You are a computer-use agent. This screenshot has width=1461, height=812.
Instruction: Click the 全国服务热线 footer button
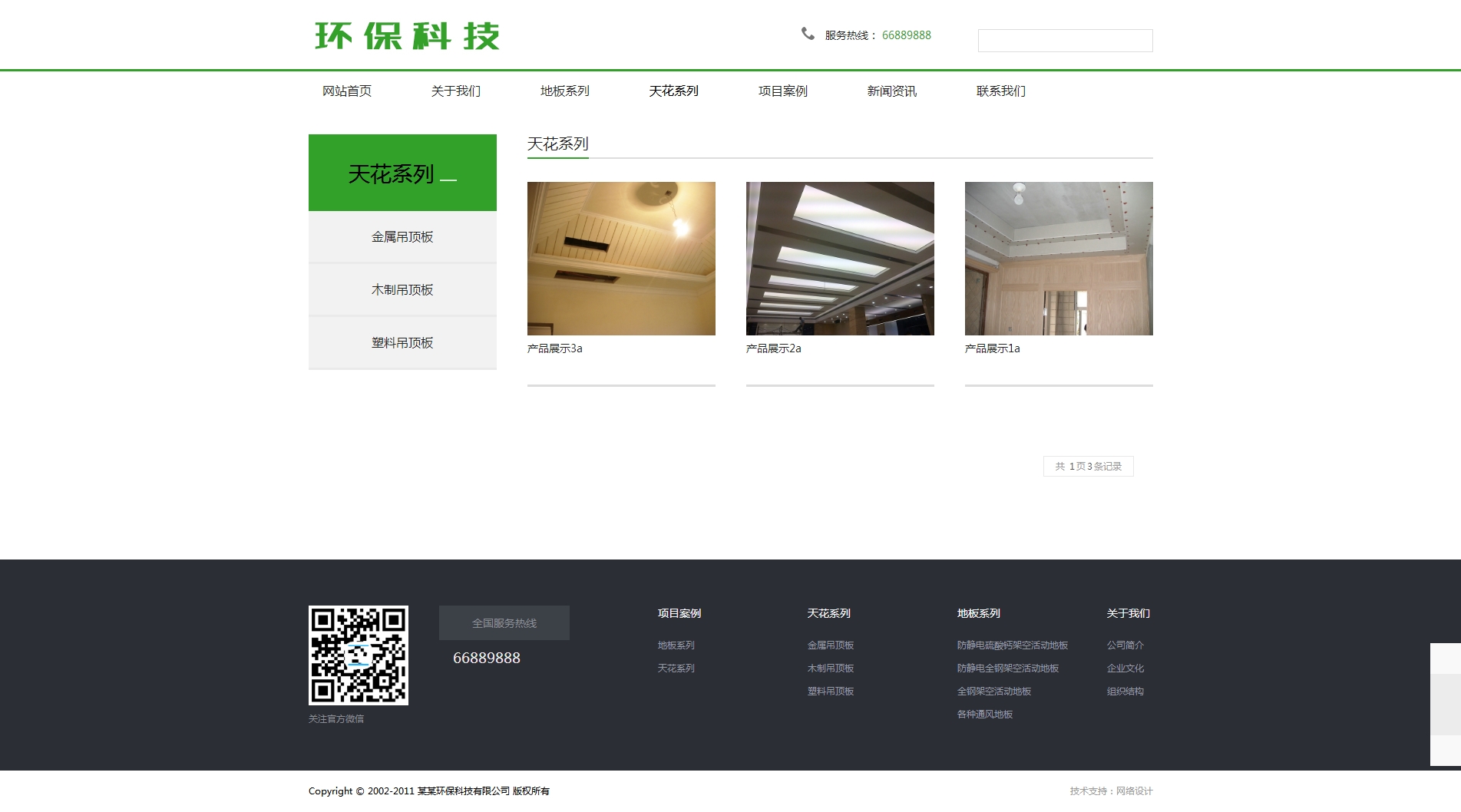[x=504, y=623]
